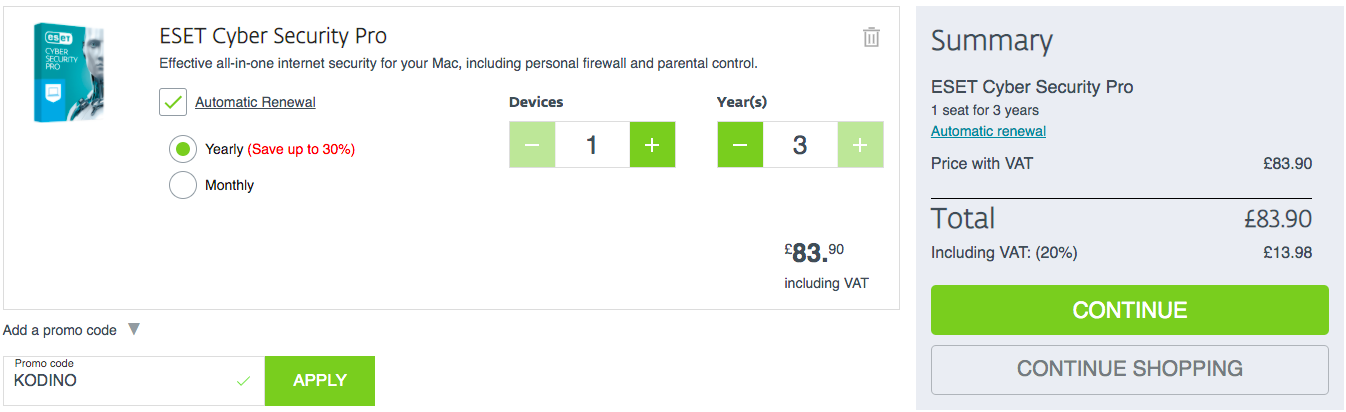Click the green checkmark in the promo field

click(x=242, y=381)
